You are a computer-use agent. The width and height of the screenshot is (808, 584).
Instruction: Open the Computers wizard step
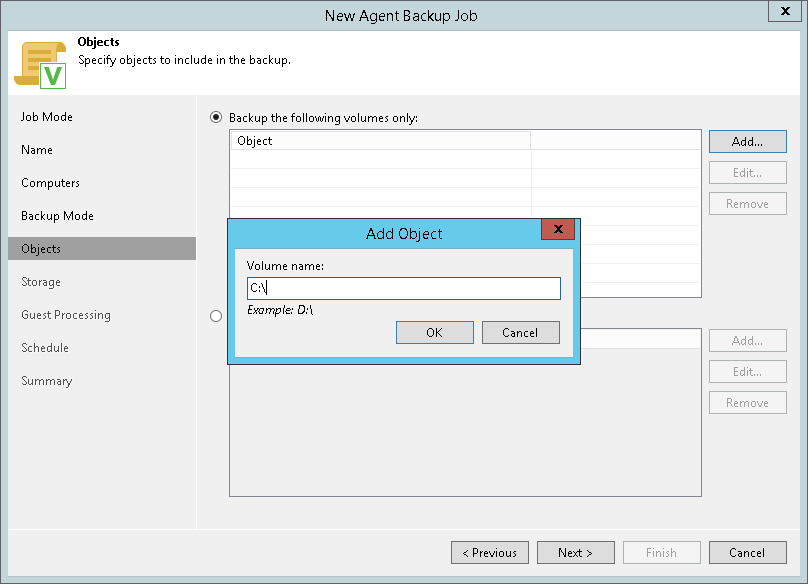50,183
